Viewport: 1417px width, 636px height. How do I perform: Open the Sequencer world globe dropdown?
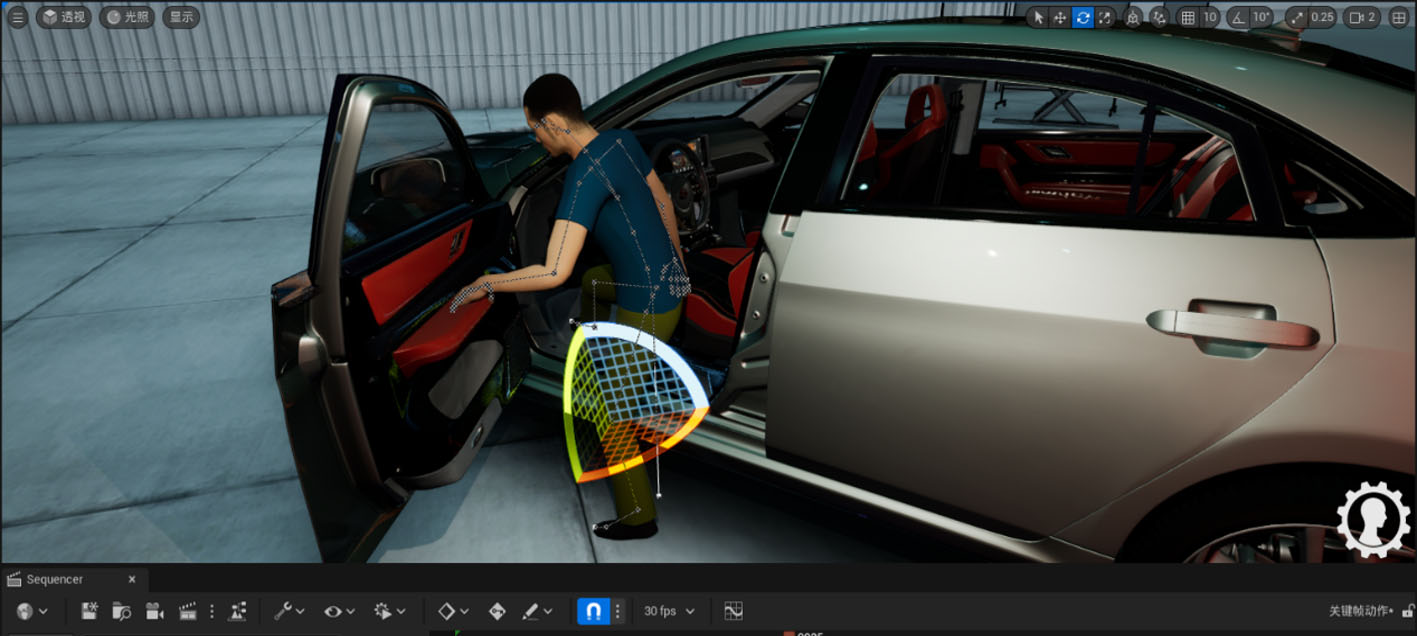point(32,611)
